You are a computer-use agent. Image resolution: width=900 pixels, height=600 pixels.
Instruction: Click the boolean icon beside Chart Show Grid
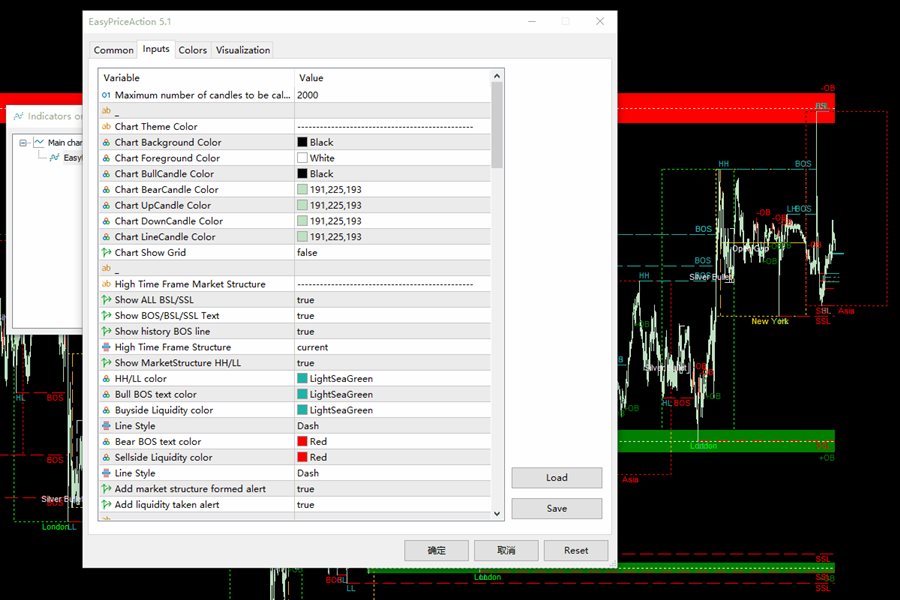tap(106, 253)
